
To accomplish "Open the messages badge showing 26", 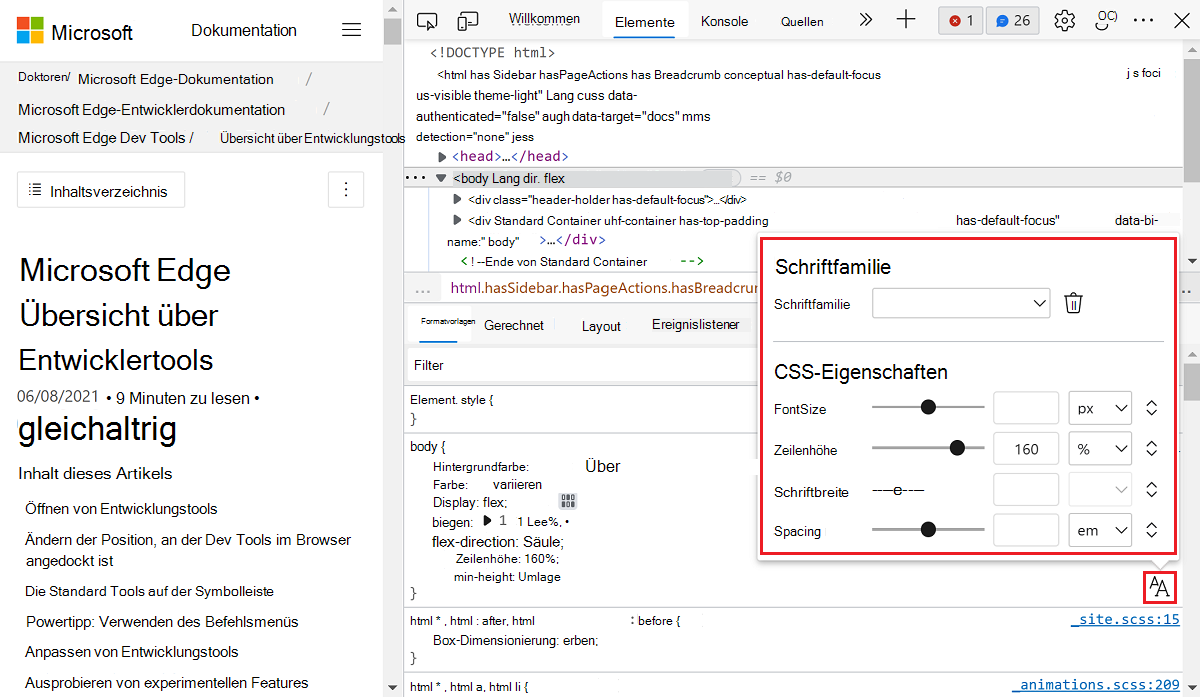I will point(1013,20).
